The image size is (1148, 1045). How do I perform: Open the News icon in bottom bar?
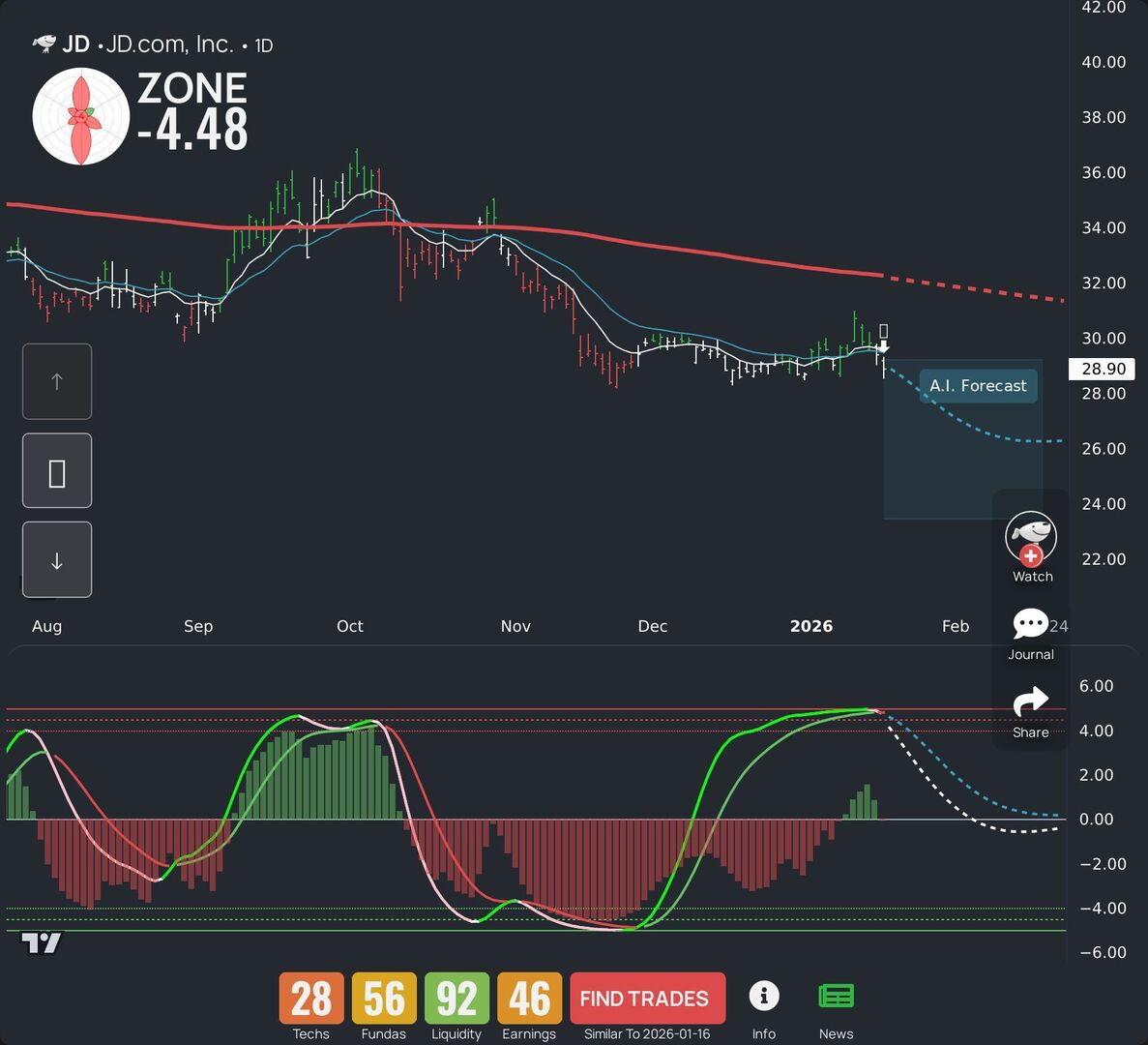tap(836, 995)
